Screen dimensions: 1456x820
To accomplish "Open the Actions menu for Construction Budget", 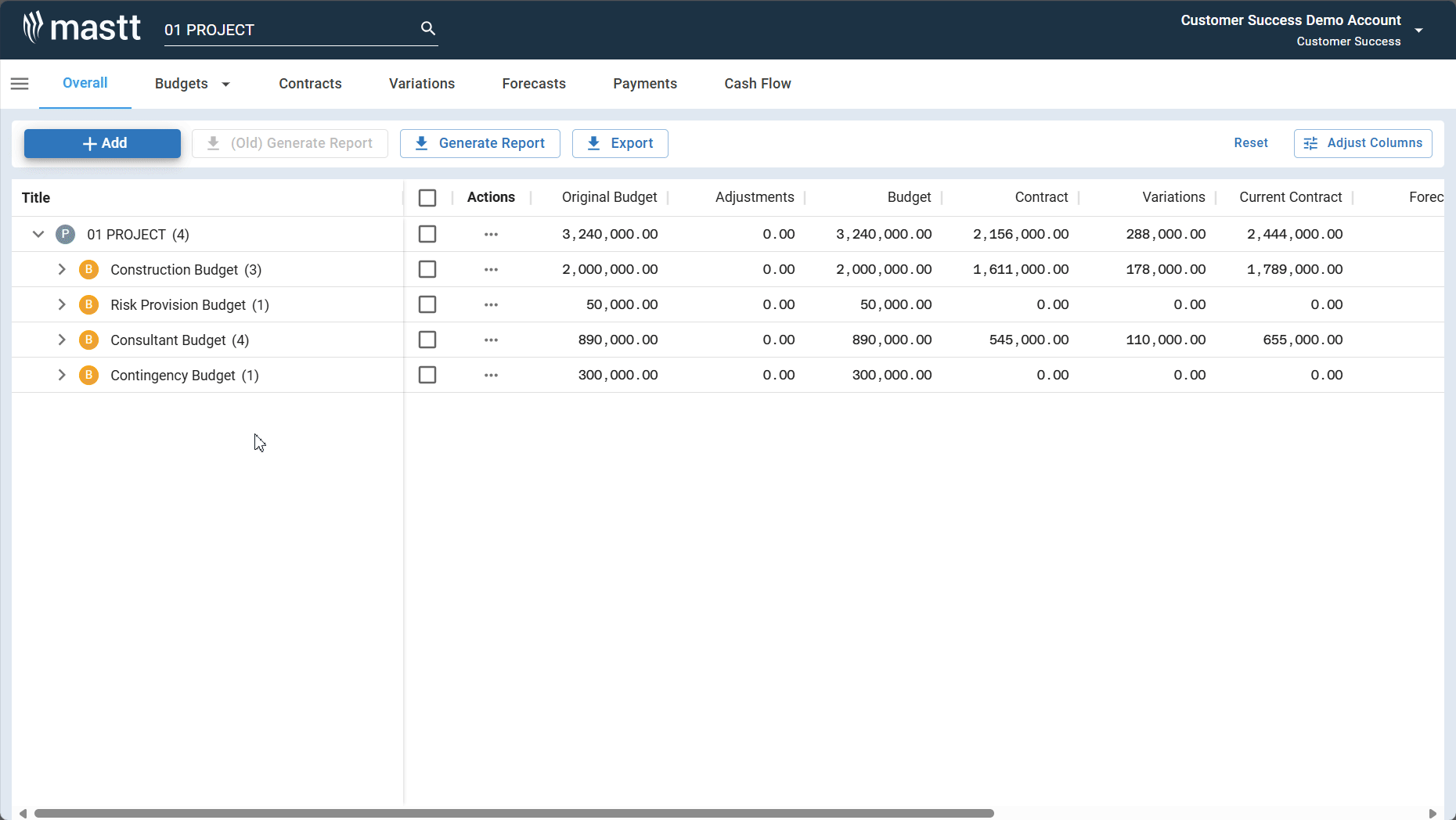I will click(x=491, y=269).
